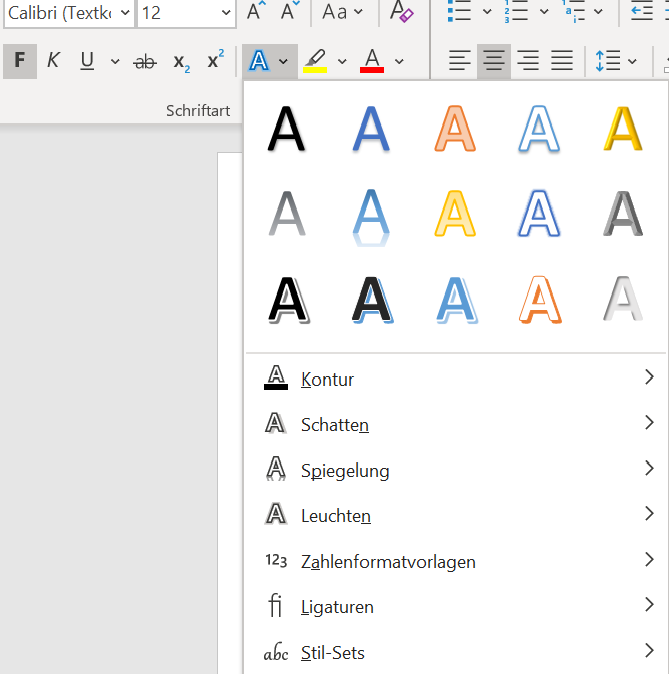669x674 pixels.
Task: Expand the line spacing dropdown arrow
Action: click(632, 62)
